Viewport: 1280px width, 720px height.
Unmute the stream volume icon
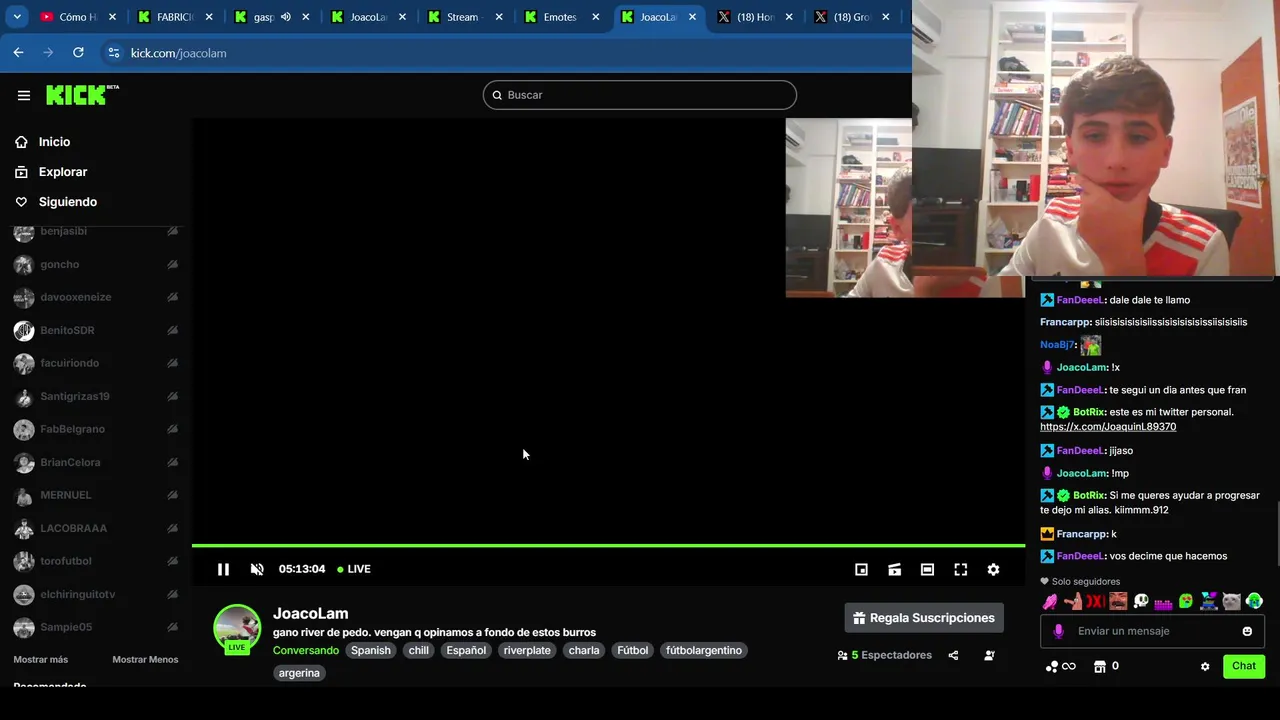point(257,569)
